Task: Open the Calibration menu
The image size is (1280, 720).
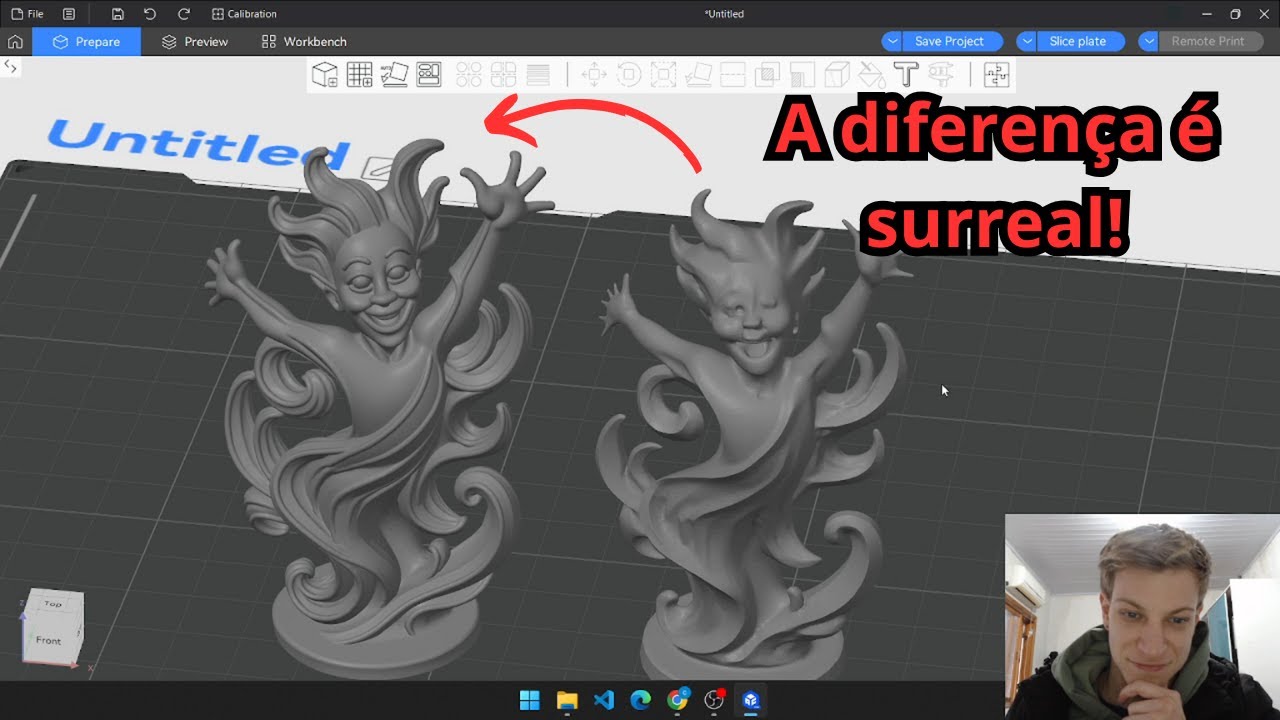Action: pyautogui.click(x=245, y=14)
